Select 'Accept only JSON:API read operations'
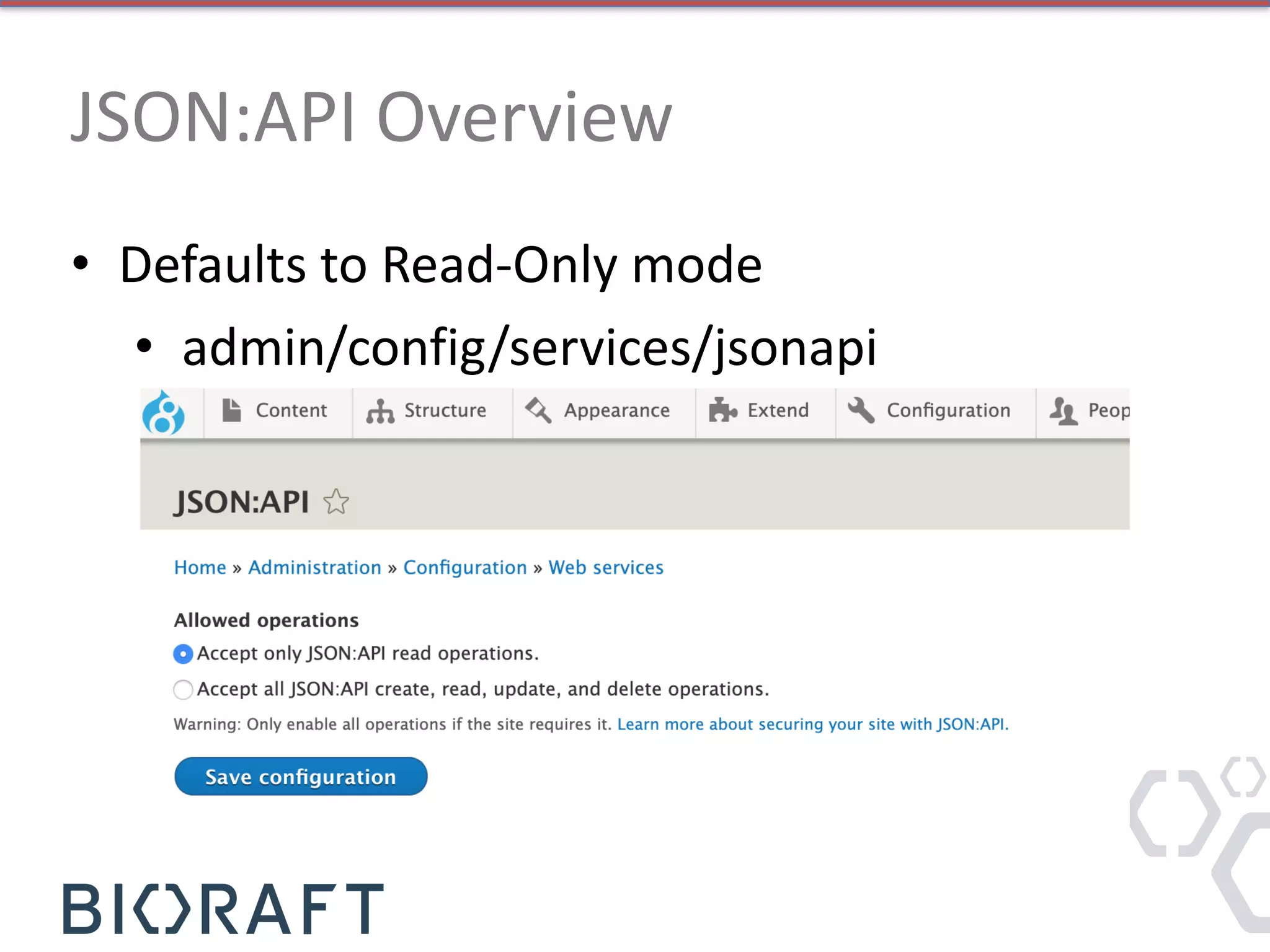This screenshot has width=1270, height=952. click(x=183, y=654)
